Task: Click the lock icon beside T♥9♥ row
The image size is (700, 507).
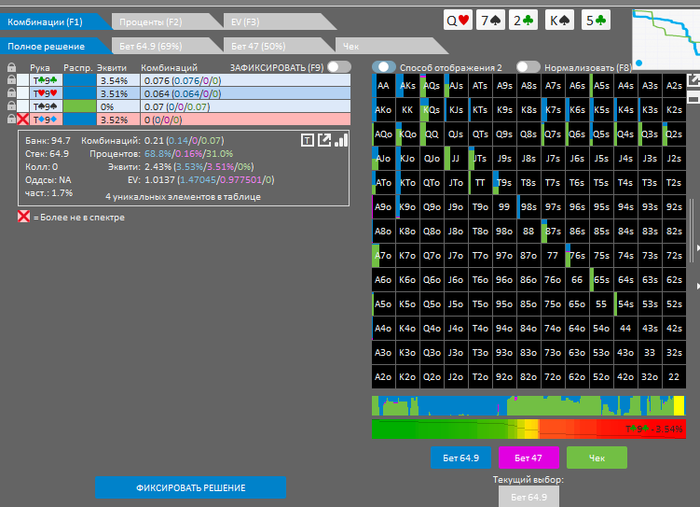Action: 11,92
